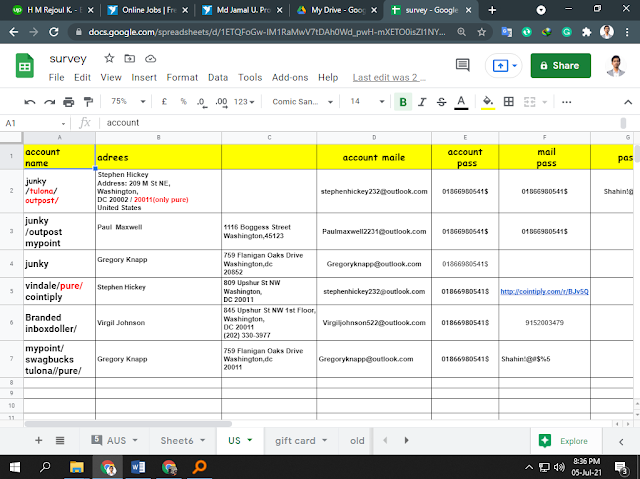
Task: Click the Redo icon in toolbar
Action: pyautogui.click(x=49, y=102)
